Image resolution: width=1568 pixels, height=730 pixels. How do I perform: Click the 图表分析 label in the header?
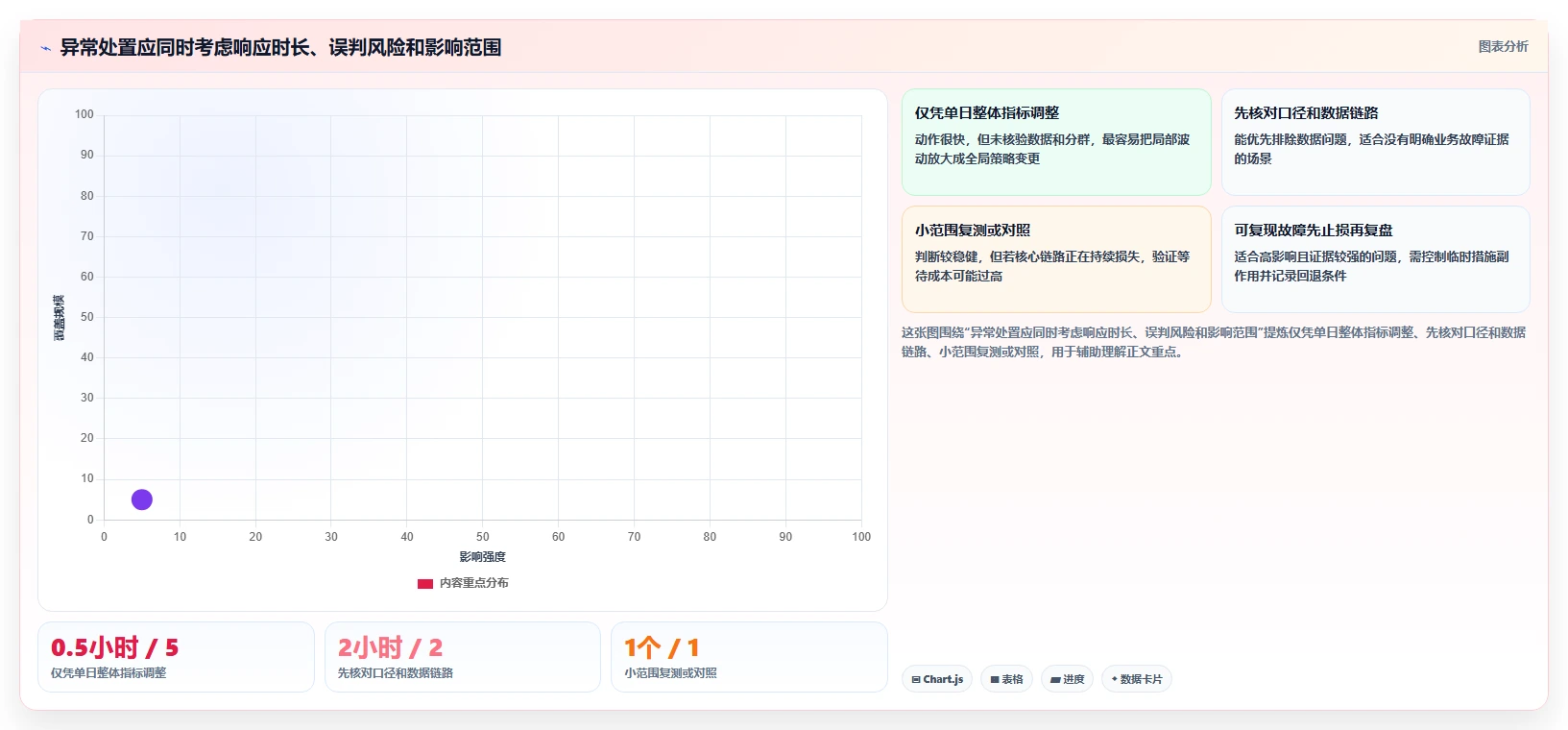(1503, 46)
